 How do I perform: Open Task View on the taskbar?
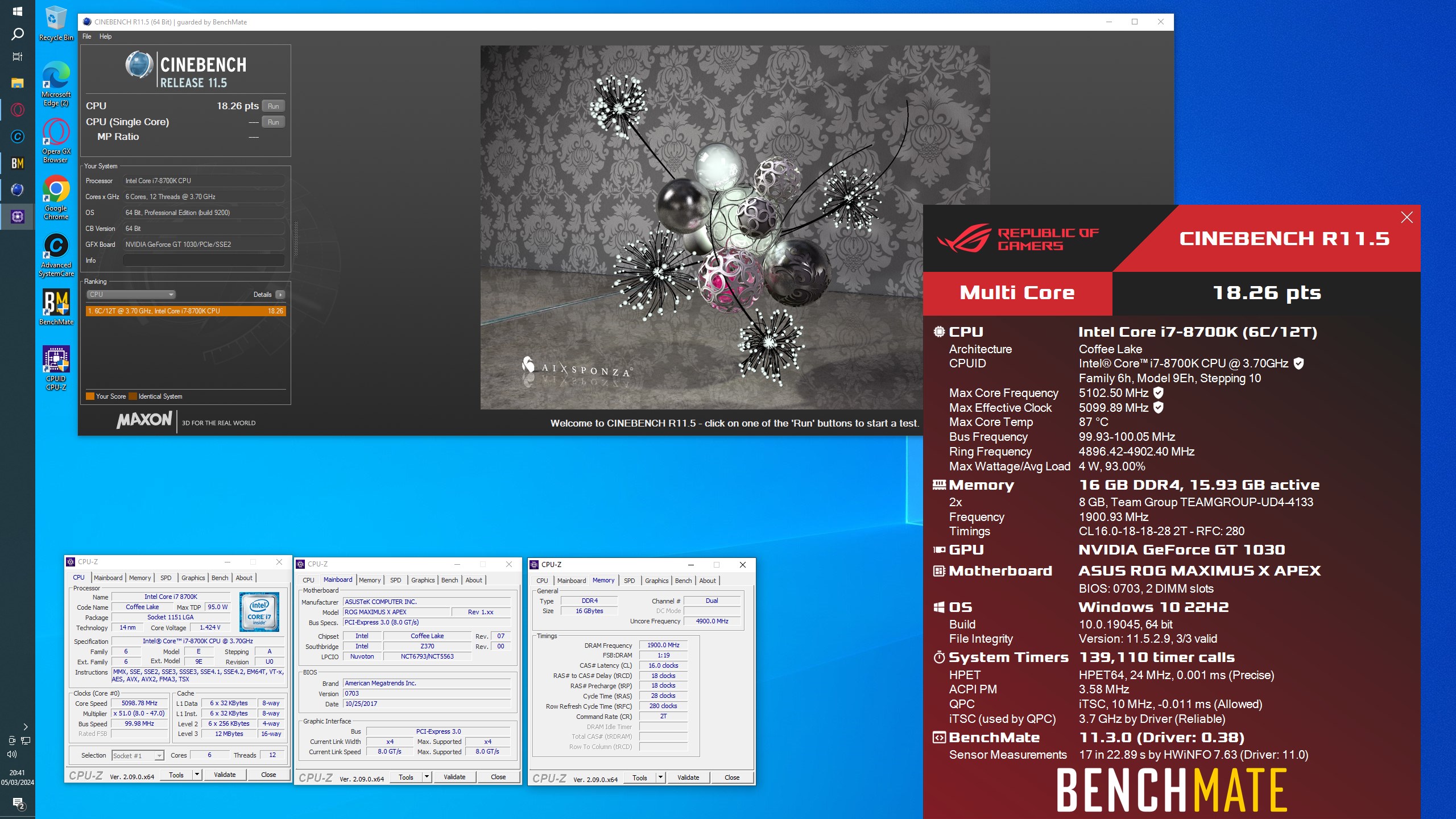pyautogui.click(x=17, y=56)
